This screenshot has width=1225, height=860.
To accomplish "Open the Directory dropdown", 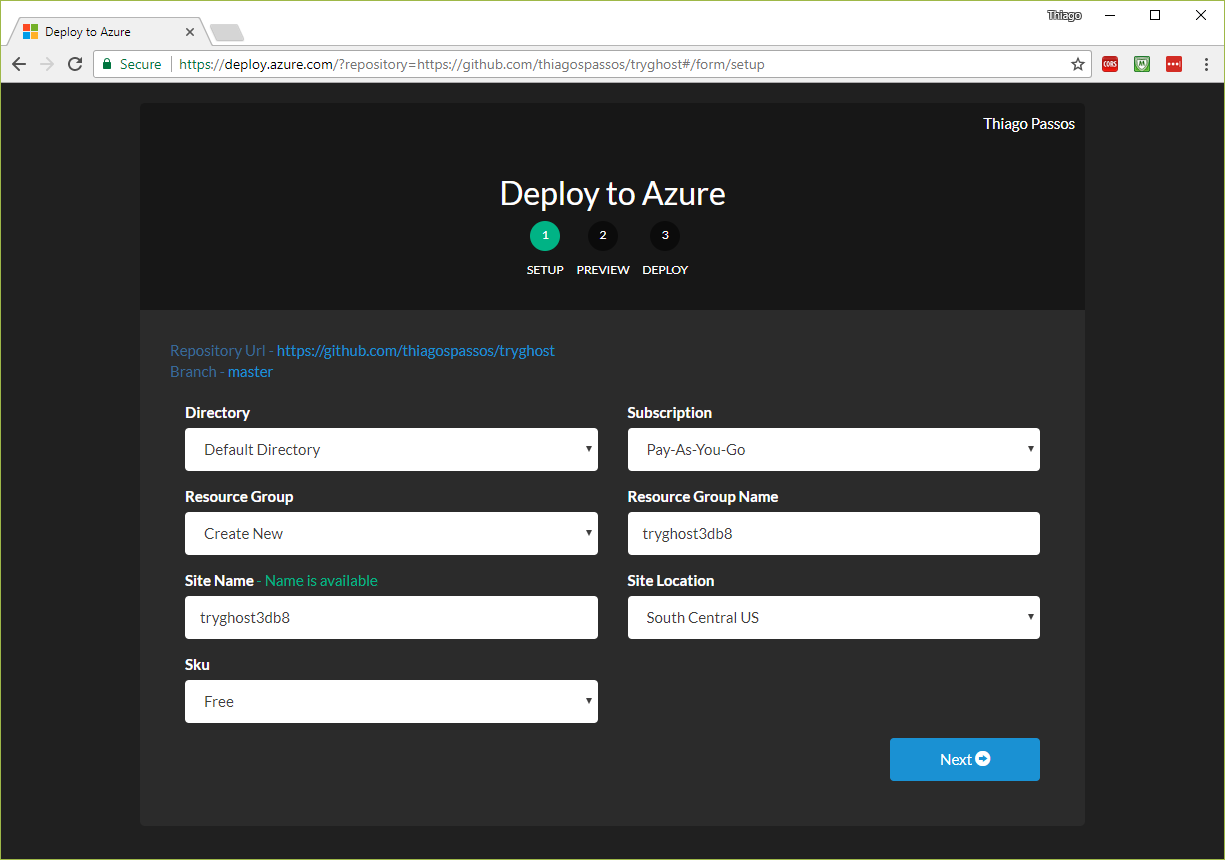I will point(391,450).
